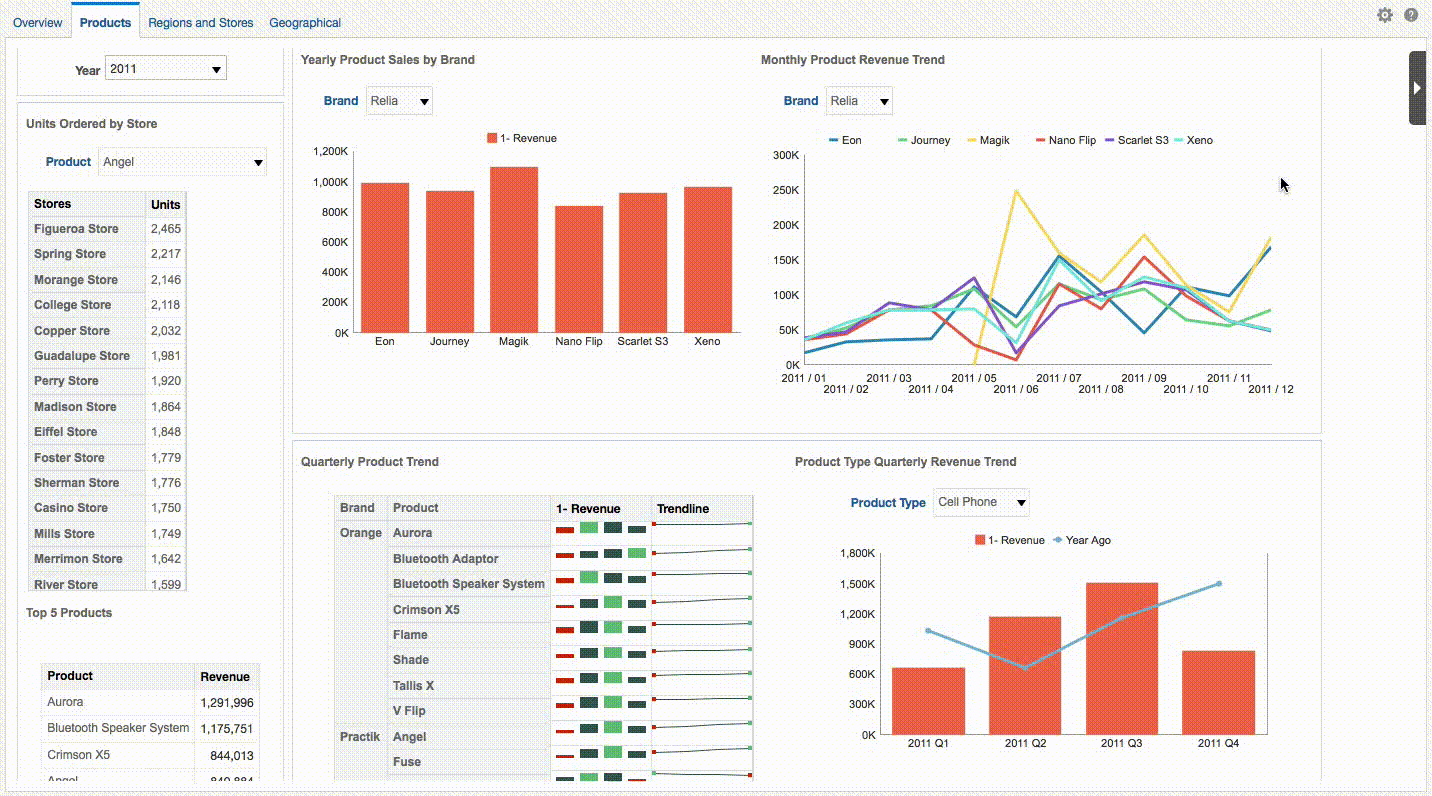Image resolution: width=1432 pixels, height=796 pixels.
Task: Open the Geographical dashboard page
Action: (x=304, y=21)
